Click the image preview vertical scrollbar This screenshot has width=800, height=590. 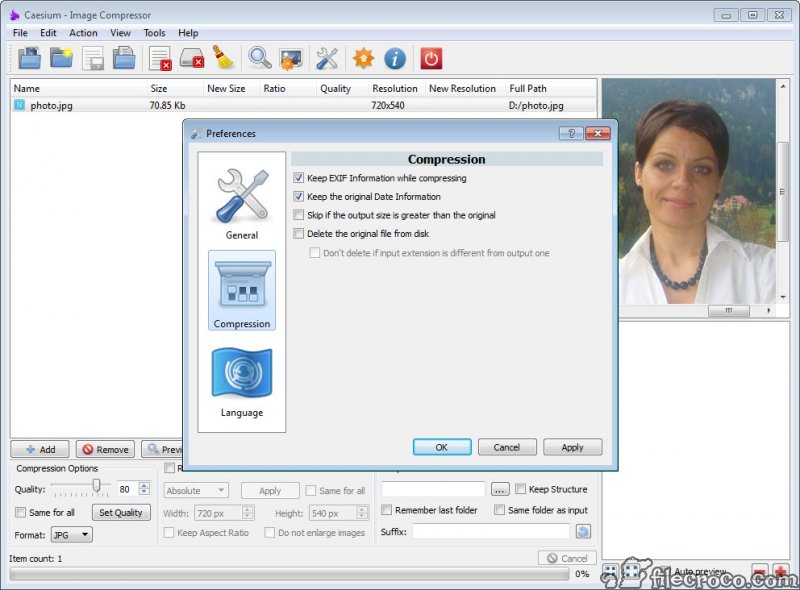point(783,191)
